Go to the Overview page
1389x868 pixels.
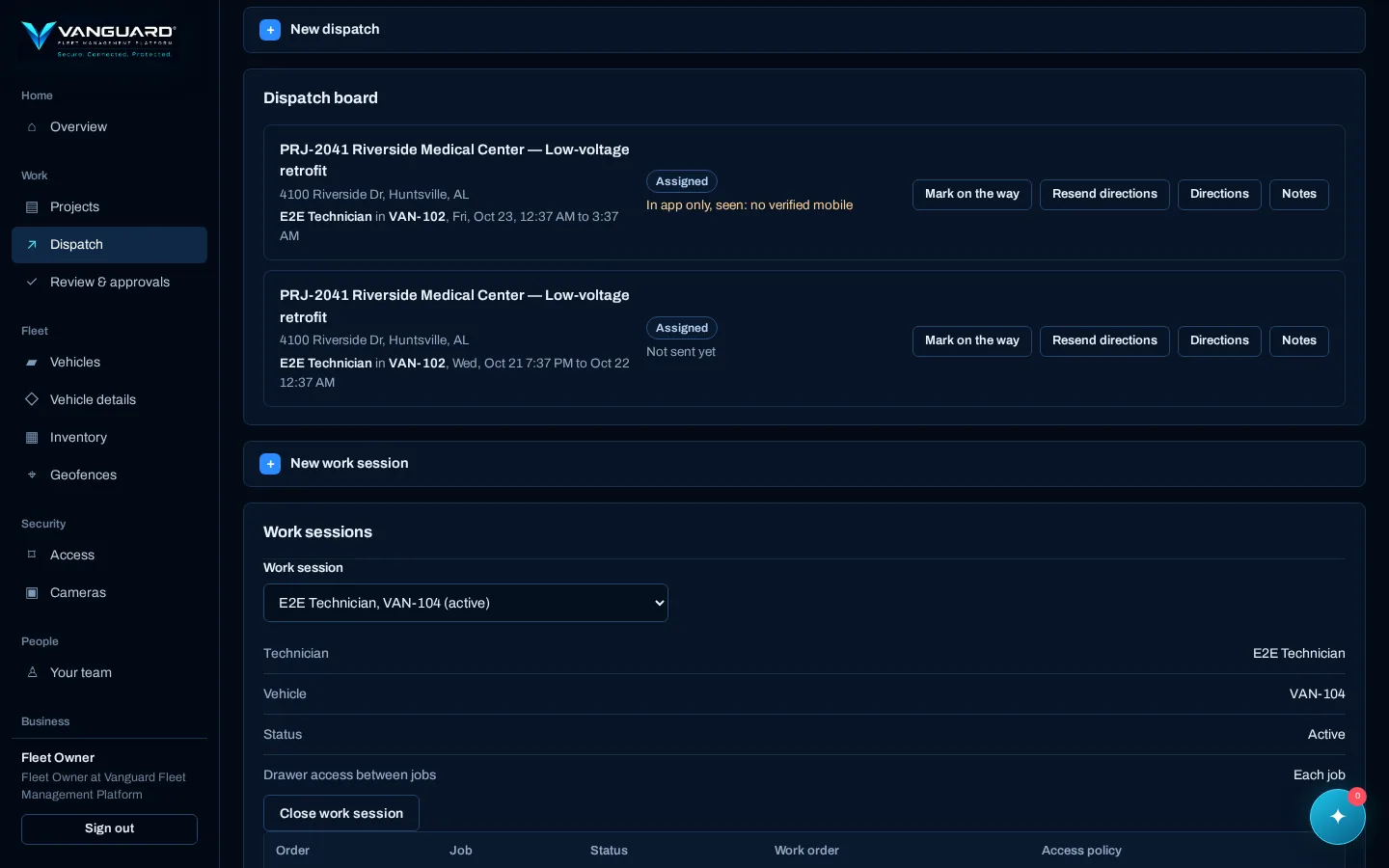[109, 127]
